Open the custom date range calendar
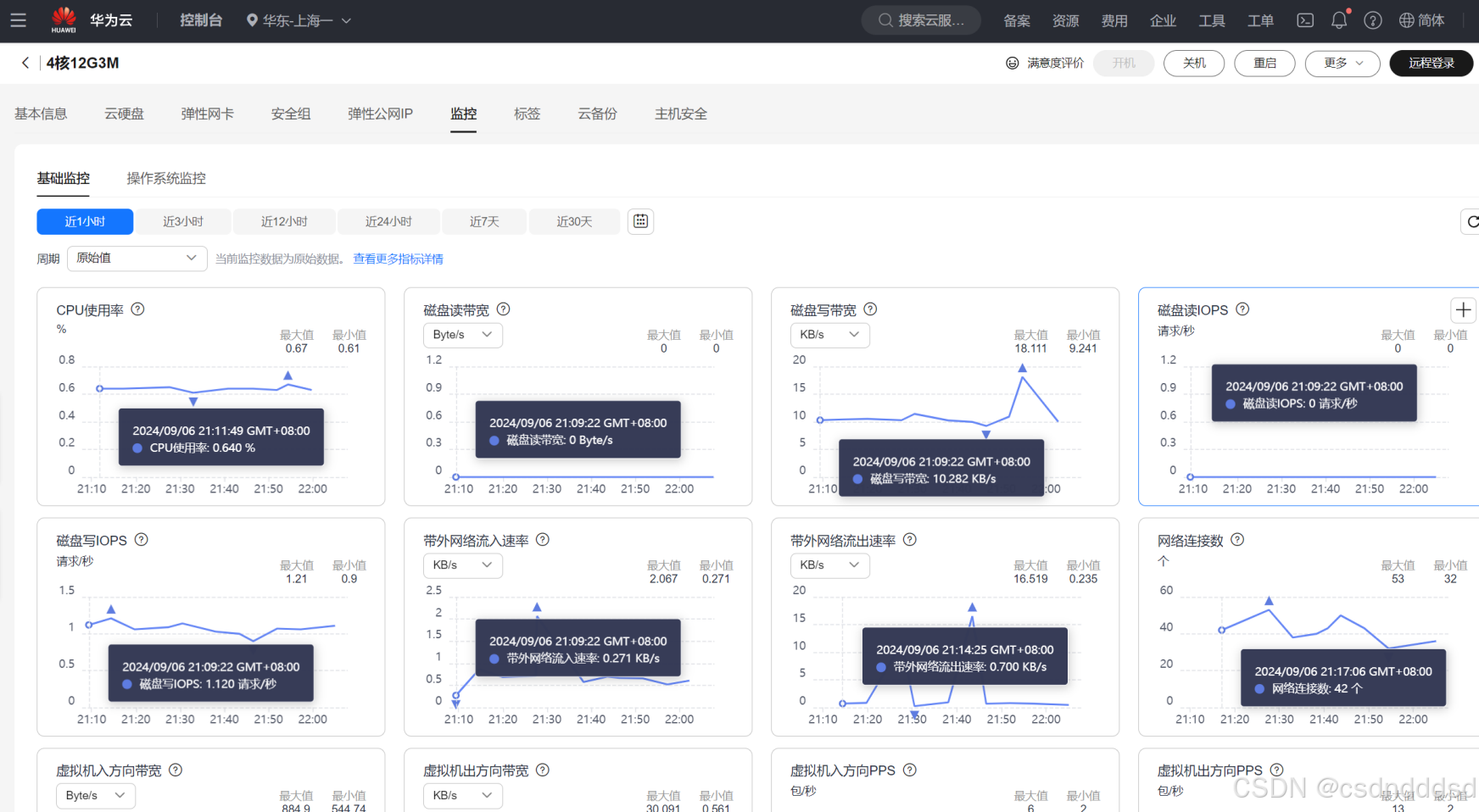1479x812 pixels. [x=640, y=221]
